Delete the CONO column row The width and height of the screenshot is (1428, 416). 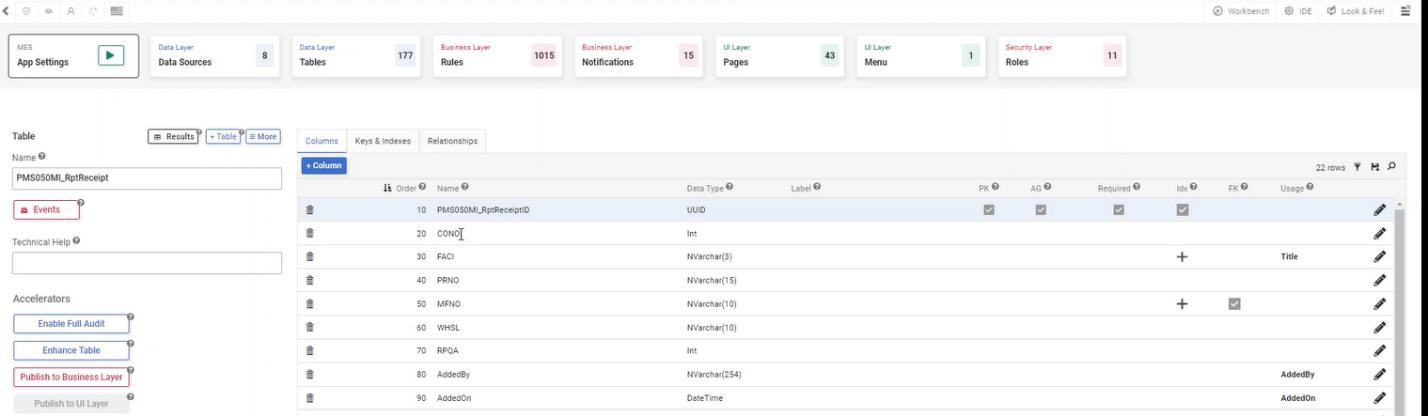tap(310, 233)
